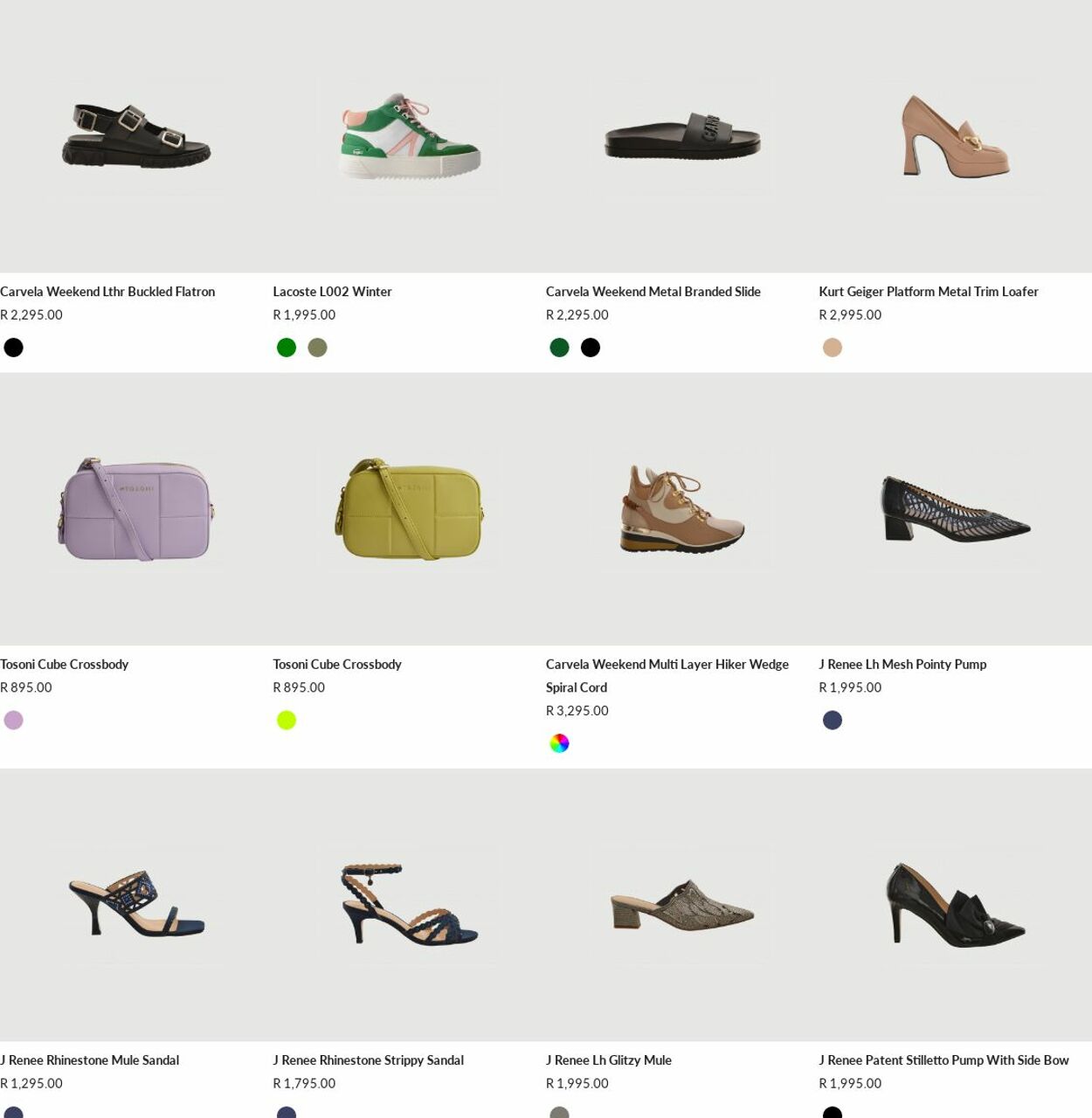Select lilac swatch for Tosoni Cube Crossbody
1092x1118 pixels.
[x=14, y=721]
